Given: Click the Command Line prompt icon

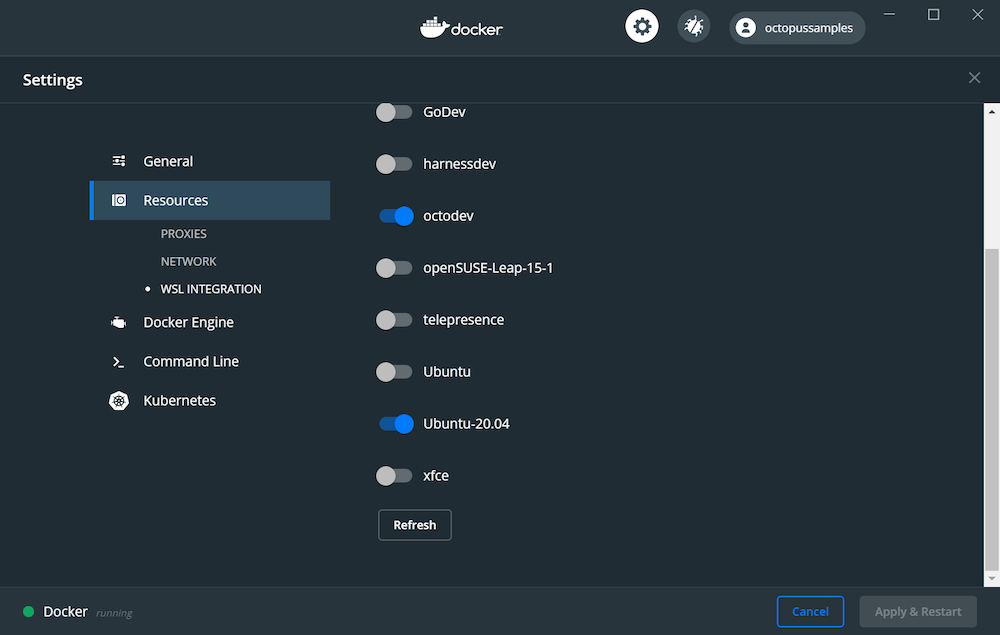Looking at the screenshot, I should coord(119,362).
